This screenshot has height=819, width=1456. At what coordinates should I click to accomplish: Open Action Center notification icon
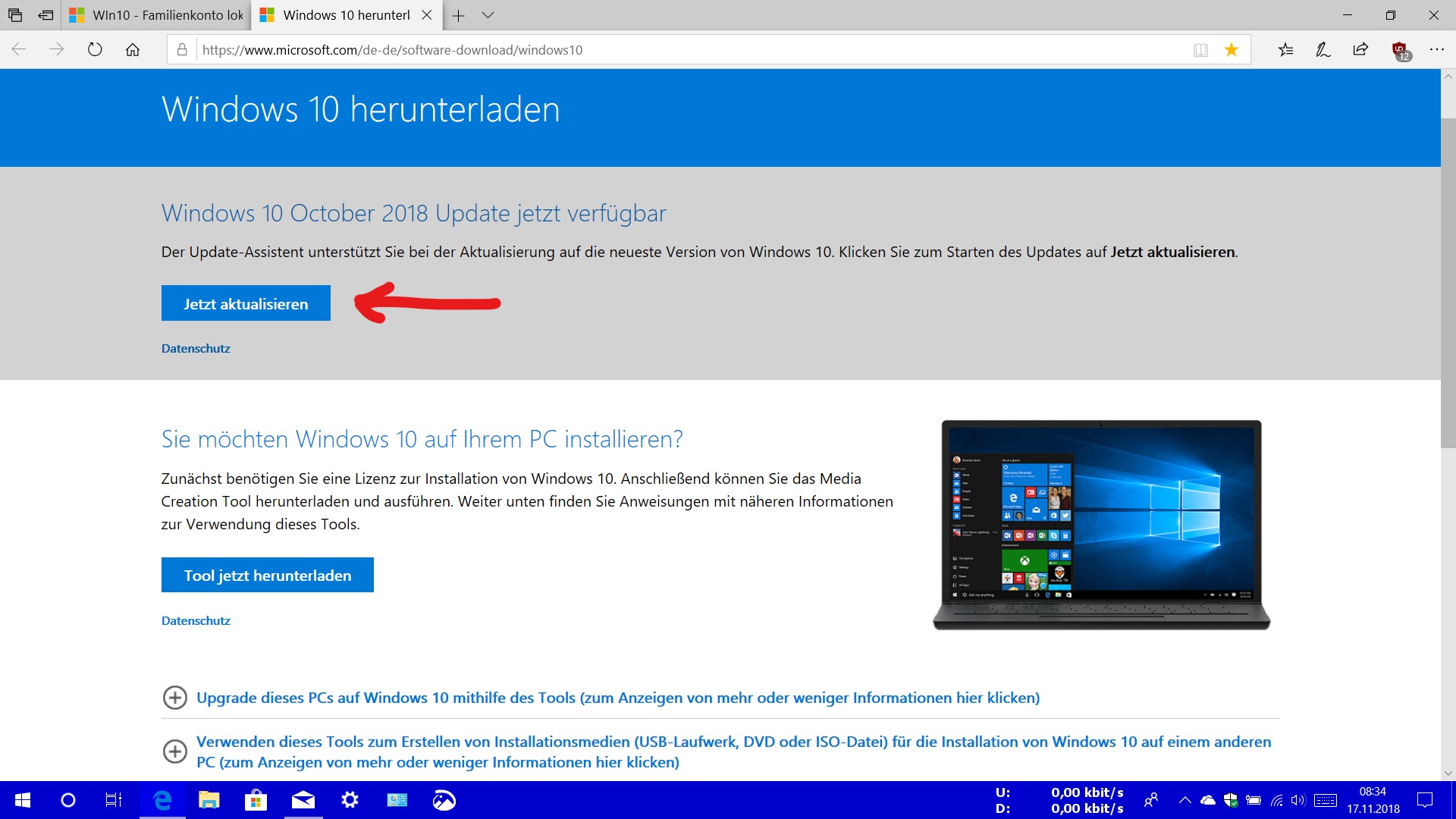click(1426, 800)
